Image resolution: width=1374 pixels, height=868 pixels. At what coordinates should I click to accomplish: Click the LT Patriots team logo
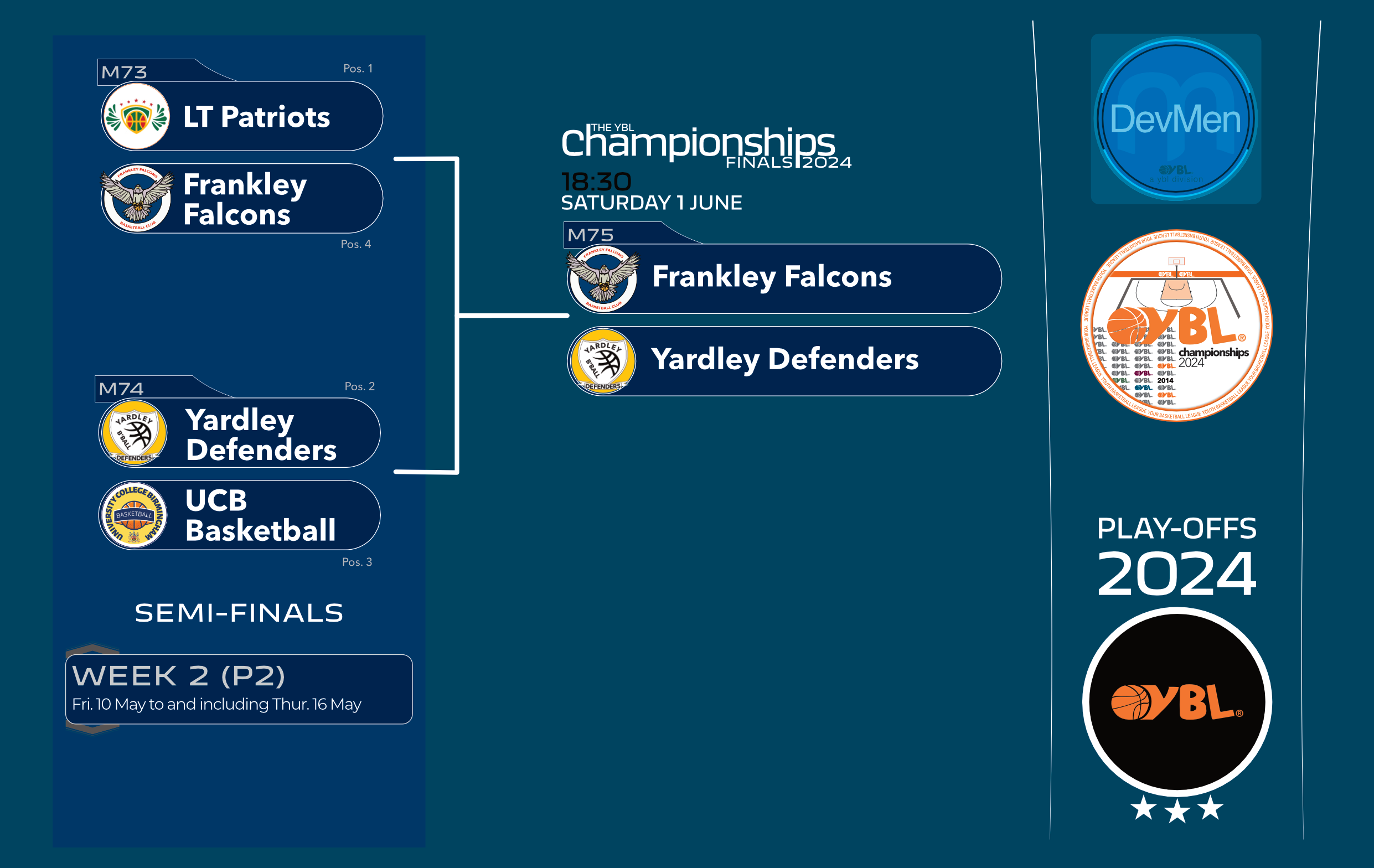(136, 116)
